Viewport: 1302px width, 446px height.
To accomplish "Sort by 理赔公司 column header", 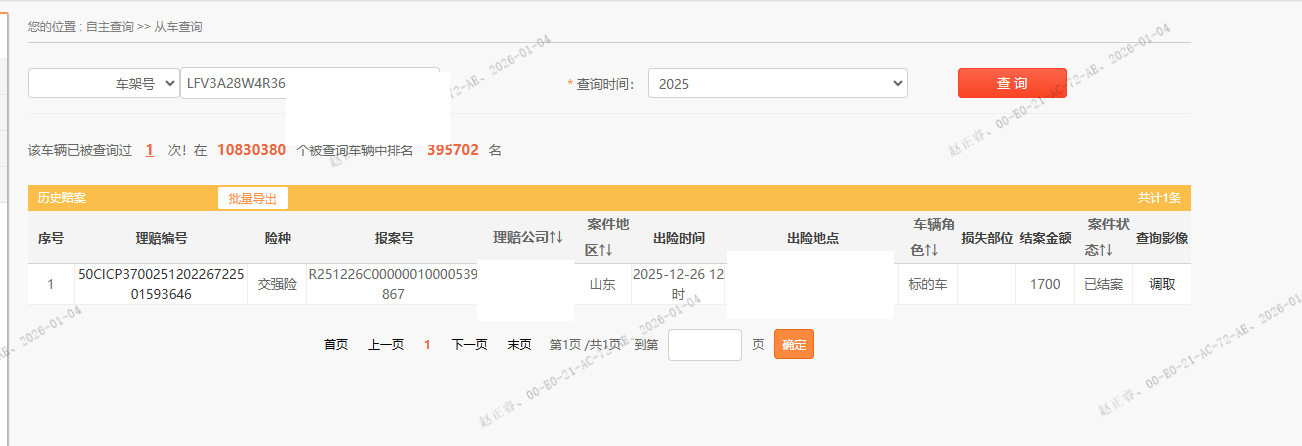I will [528, 238].
